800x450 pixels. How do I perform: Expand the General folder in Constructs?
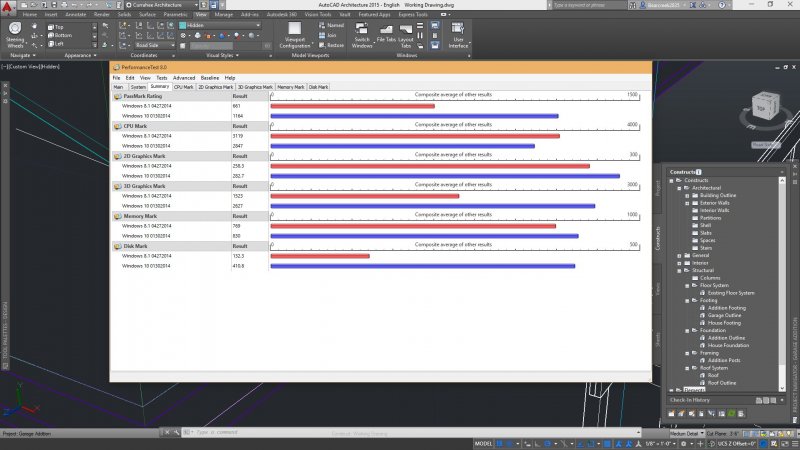[x=679, y=256]
